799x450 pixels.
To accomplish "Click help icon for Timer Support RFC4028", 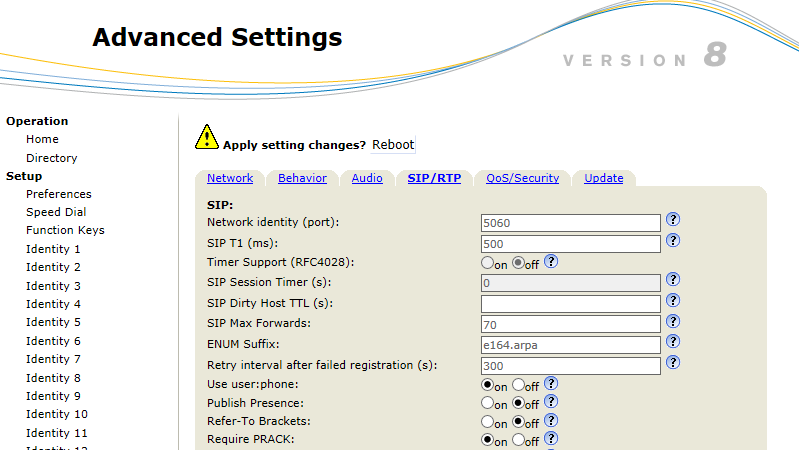I will (x=551, y=262).
